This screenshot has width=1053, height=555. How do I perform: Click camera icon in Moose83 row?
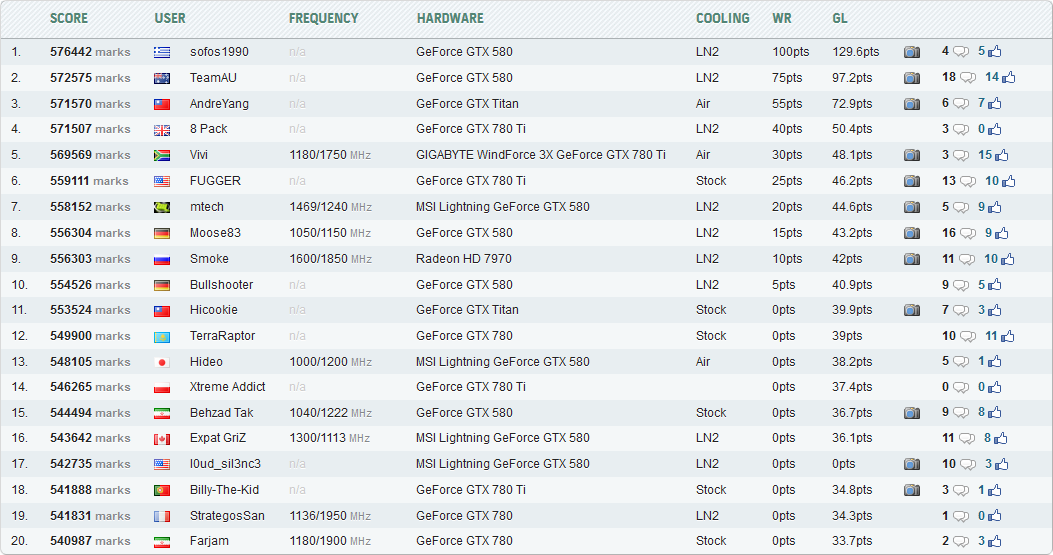911,233
